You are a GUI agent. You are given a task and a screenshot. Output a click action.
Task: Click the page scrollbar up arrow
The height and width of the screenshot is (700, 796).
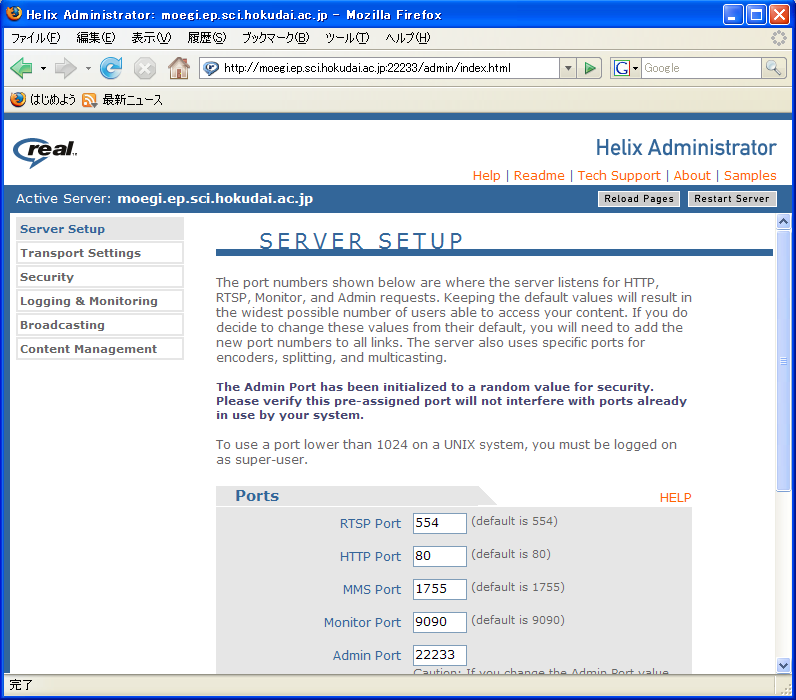pyautogui.click(x=783, y=221)
